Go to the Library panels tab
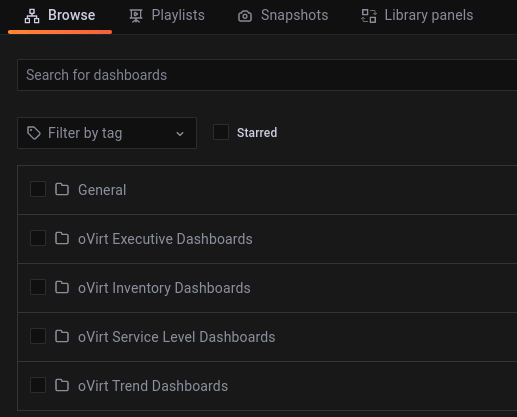This screenshot has height=417, width=517. pos(417,16)
